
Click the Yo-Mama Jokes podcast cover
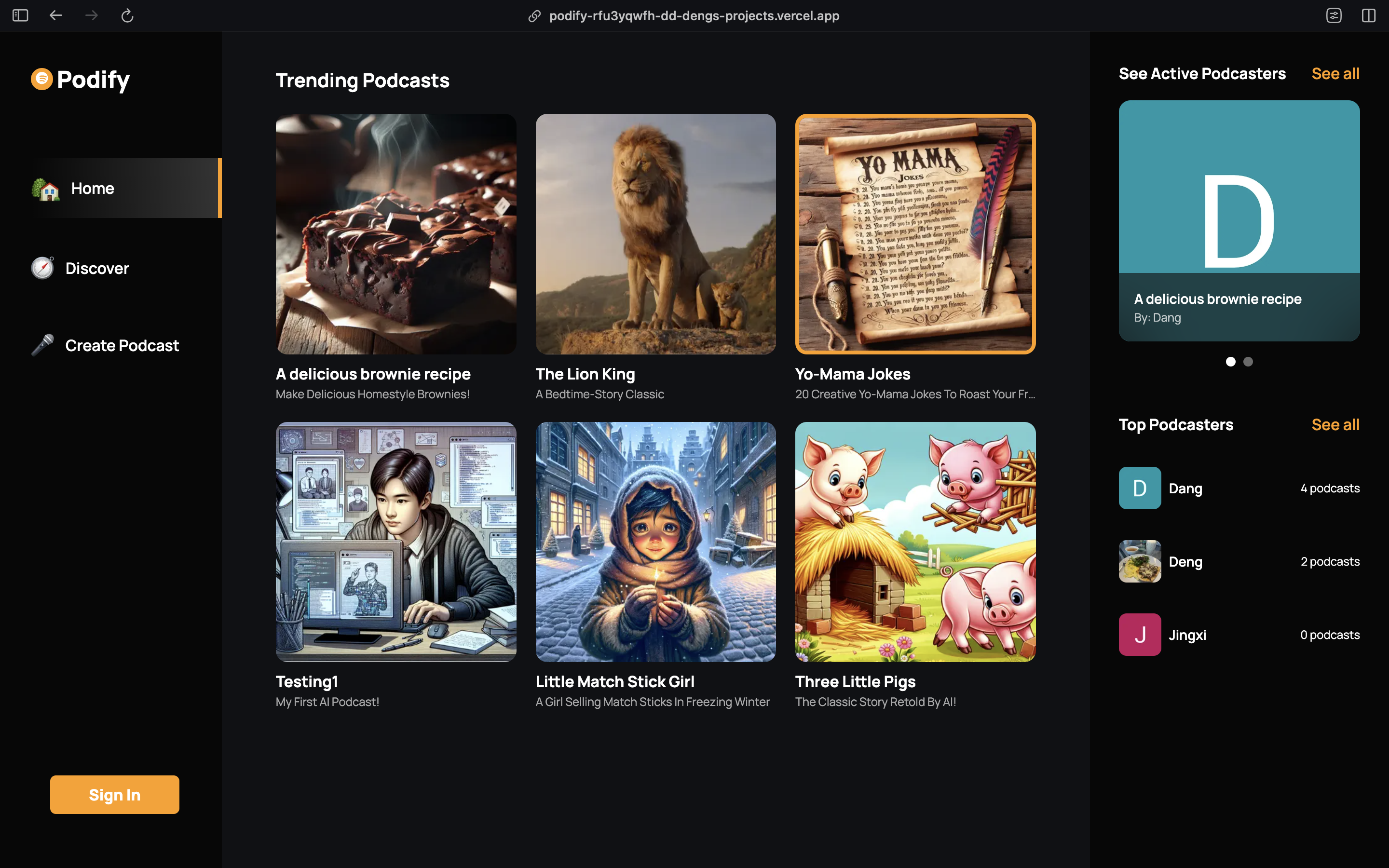click(915, 234)
